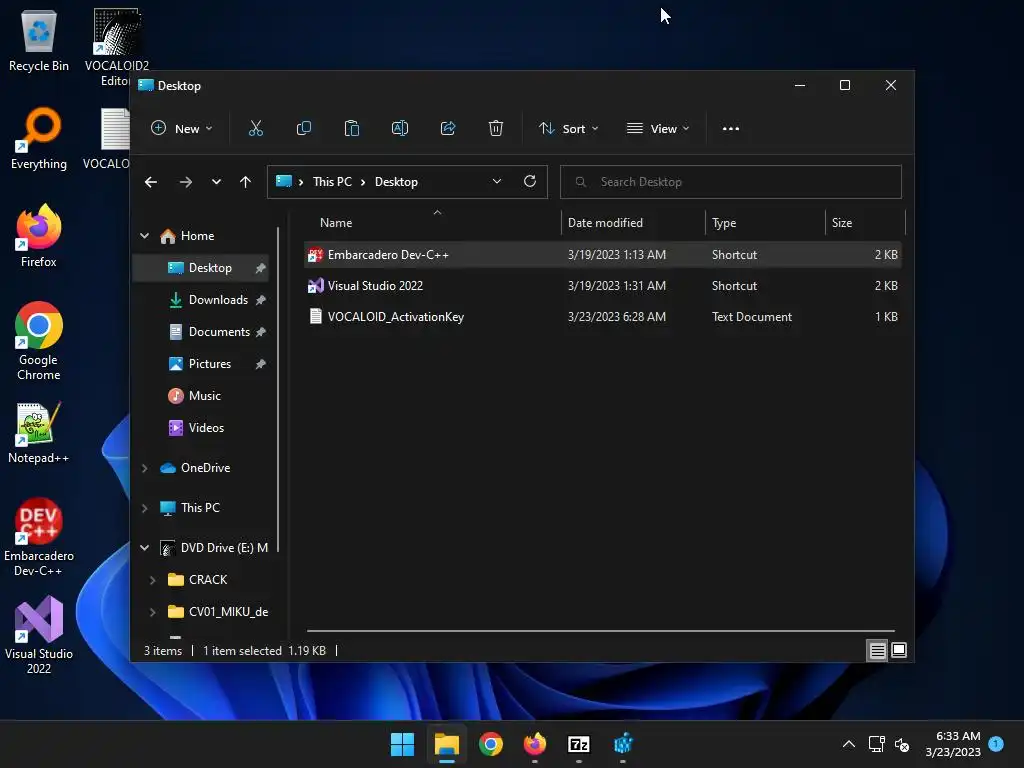The height and width of the screenshot is (768, 1024).
Task: Select the Everything search desktop shortcut
Action: point(39,138)
